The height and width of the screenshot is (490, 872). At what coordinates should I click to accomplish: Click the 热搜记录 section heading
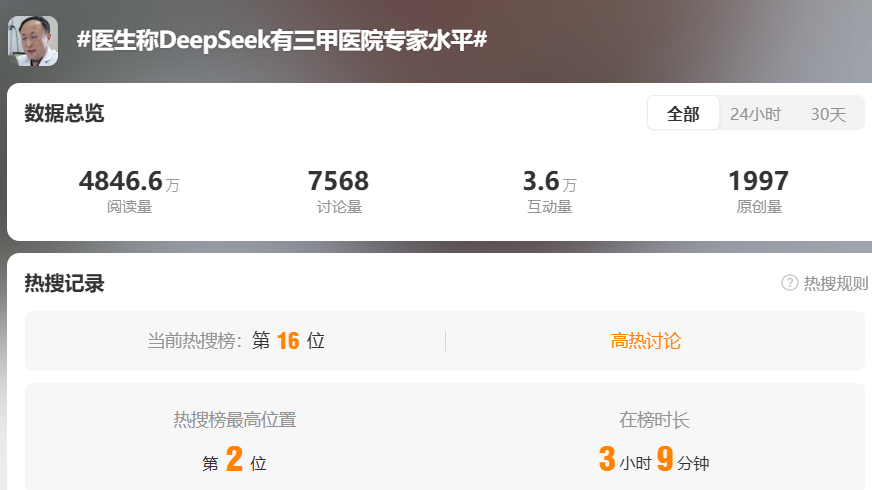[x=64, y=283]
